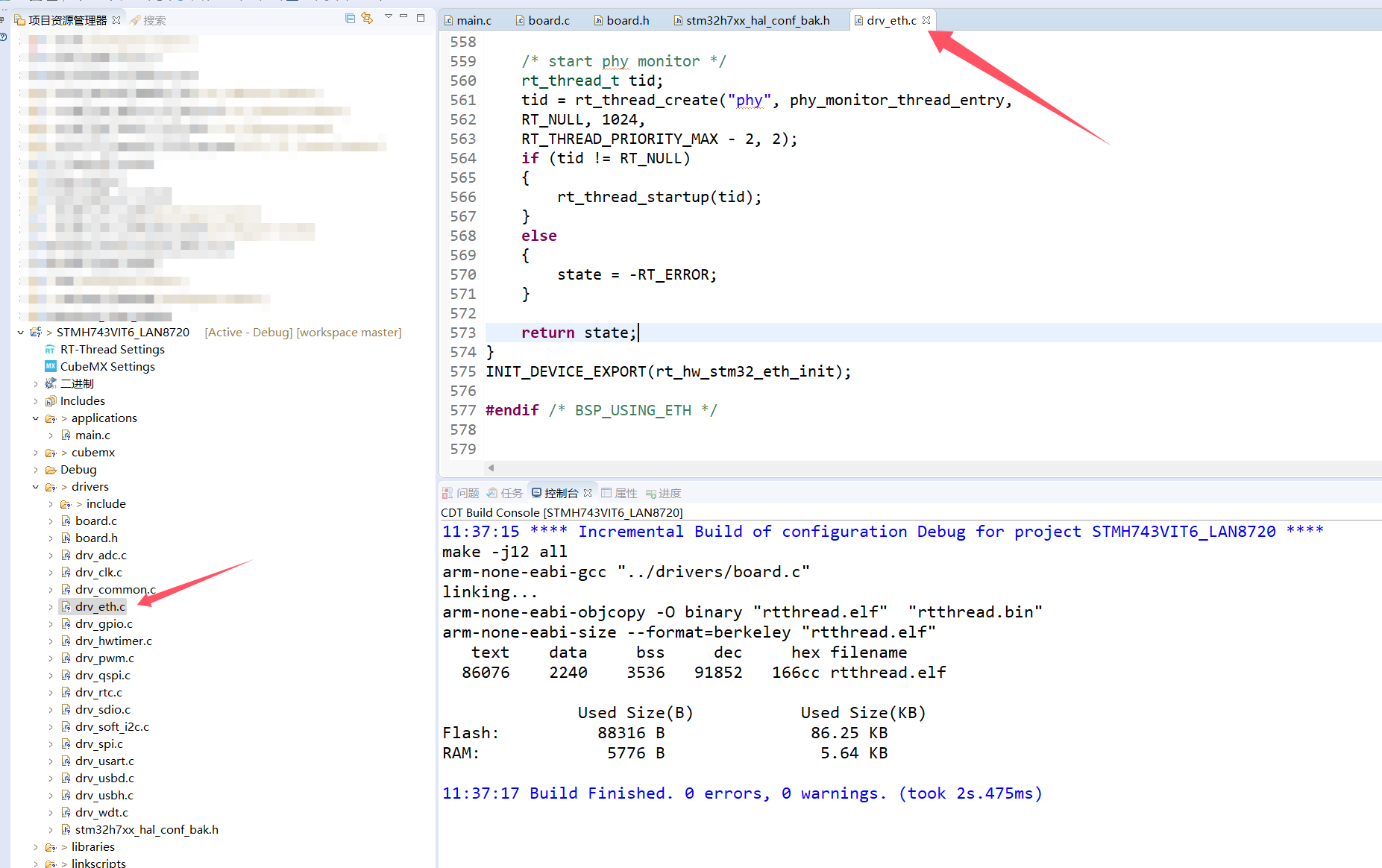Open the 进度 (Progress) view icon

coord(651,492)
